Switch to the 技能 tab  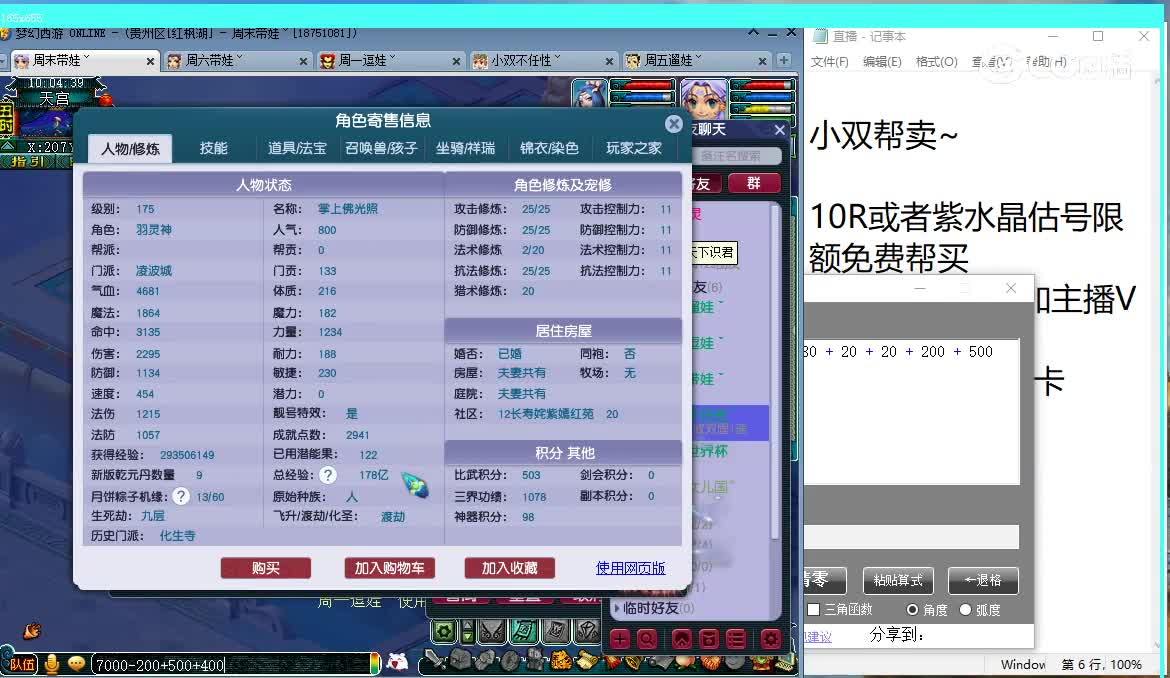213,148
